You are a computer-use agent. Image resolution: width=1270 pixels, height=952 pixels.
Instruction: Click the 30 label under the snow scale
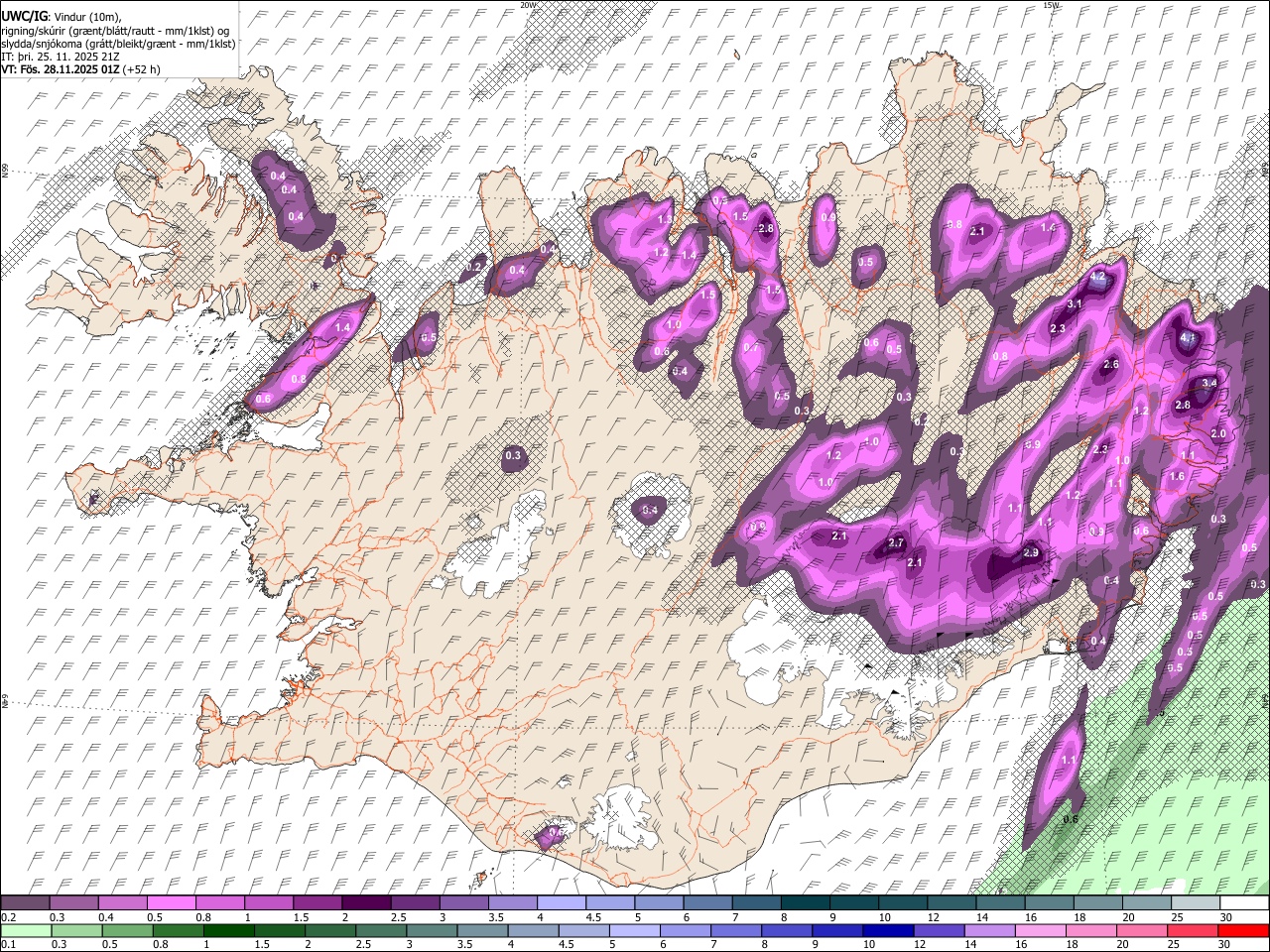click(1226, 917)
